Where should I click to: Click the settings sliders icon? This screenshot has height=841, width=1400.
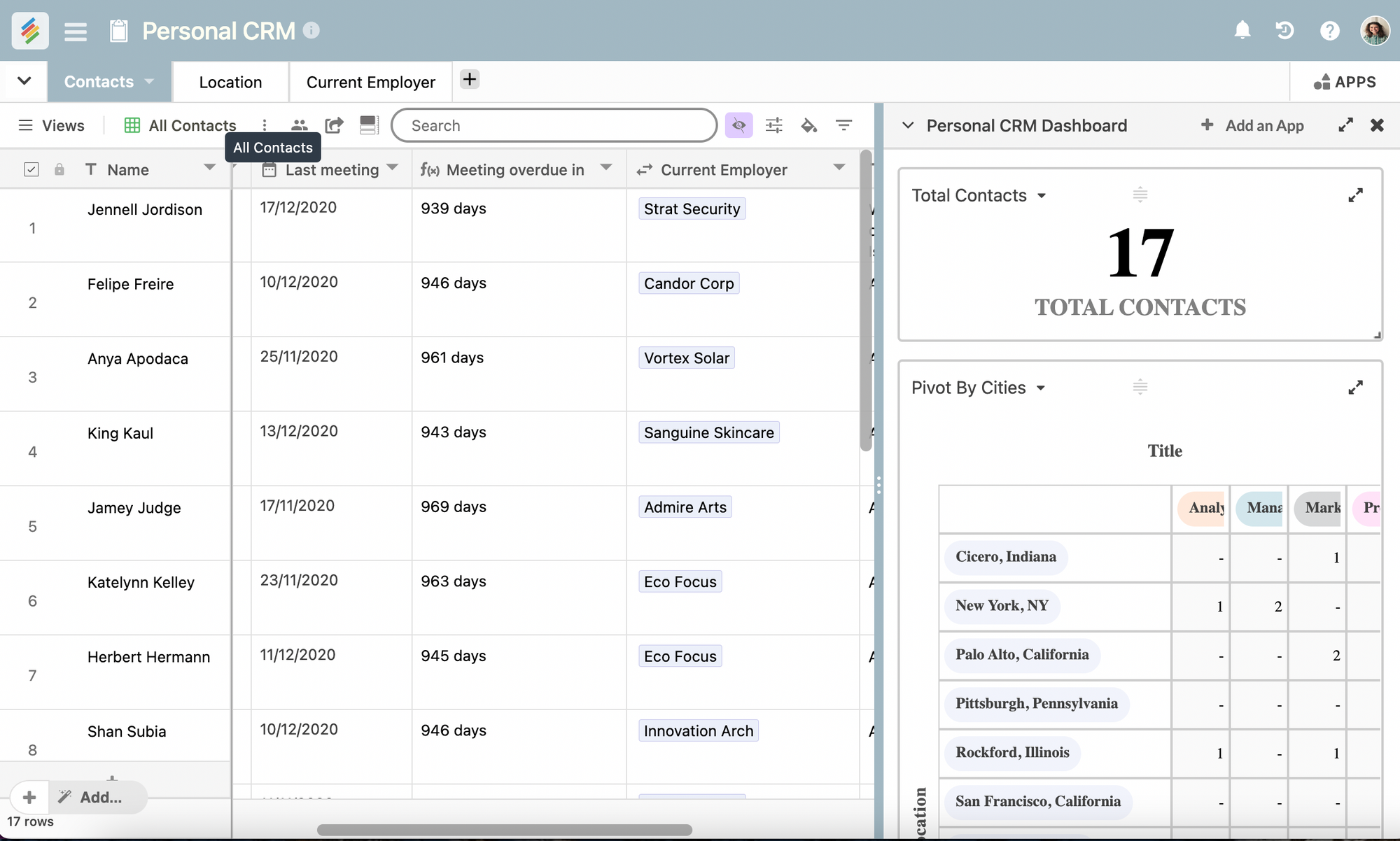point(775,124)
